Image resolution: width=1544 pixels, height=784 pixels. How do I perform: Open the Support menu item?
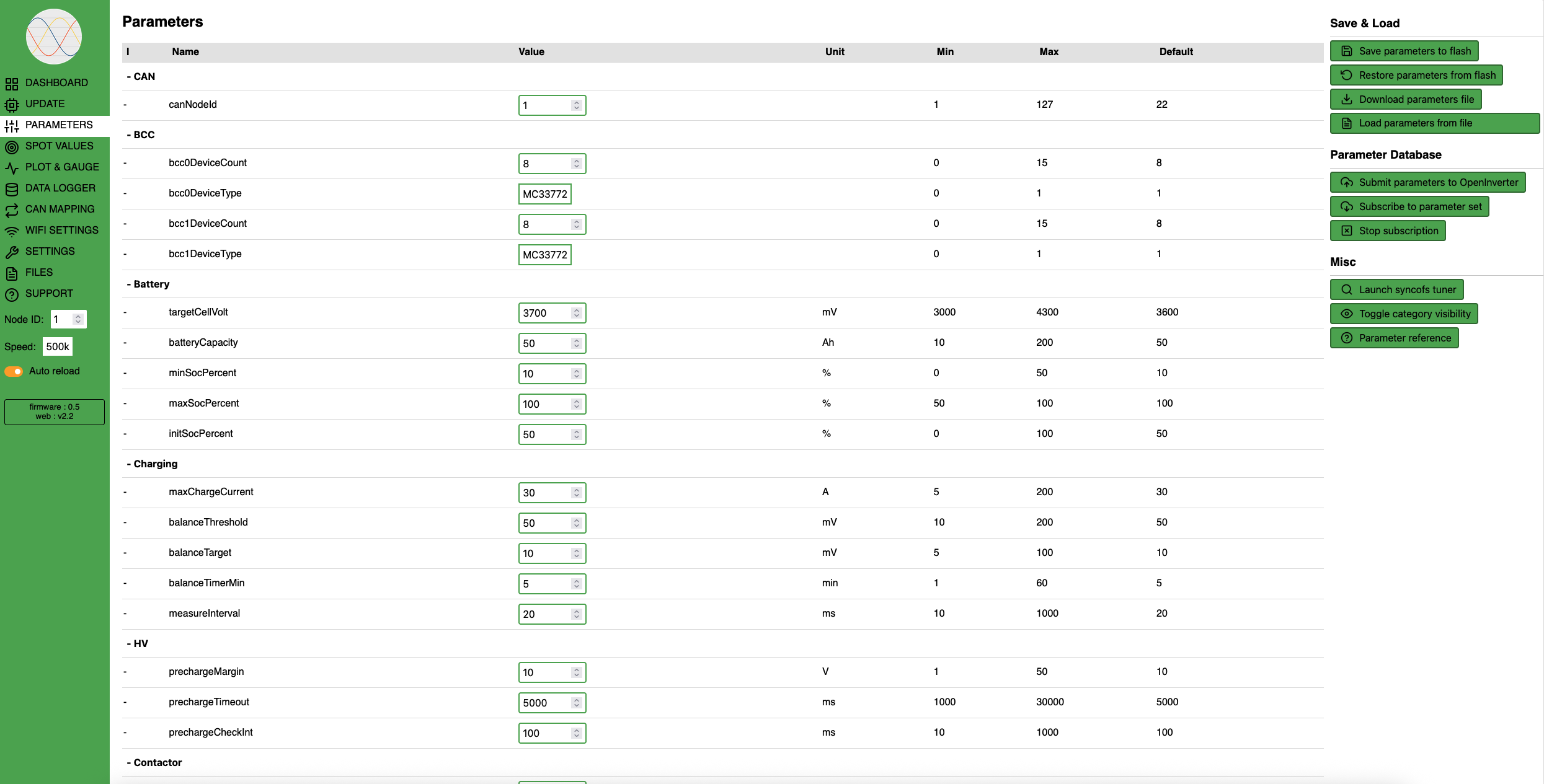click(48, 294)
